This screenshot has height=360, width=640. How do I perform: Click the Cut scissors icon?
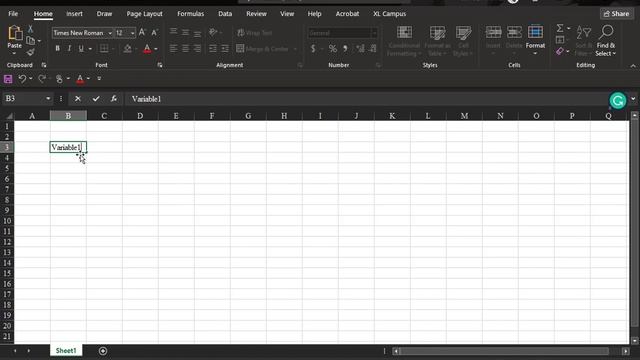pos(30,29)
